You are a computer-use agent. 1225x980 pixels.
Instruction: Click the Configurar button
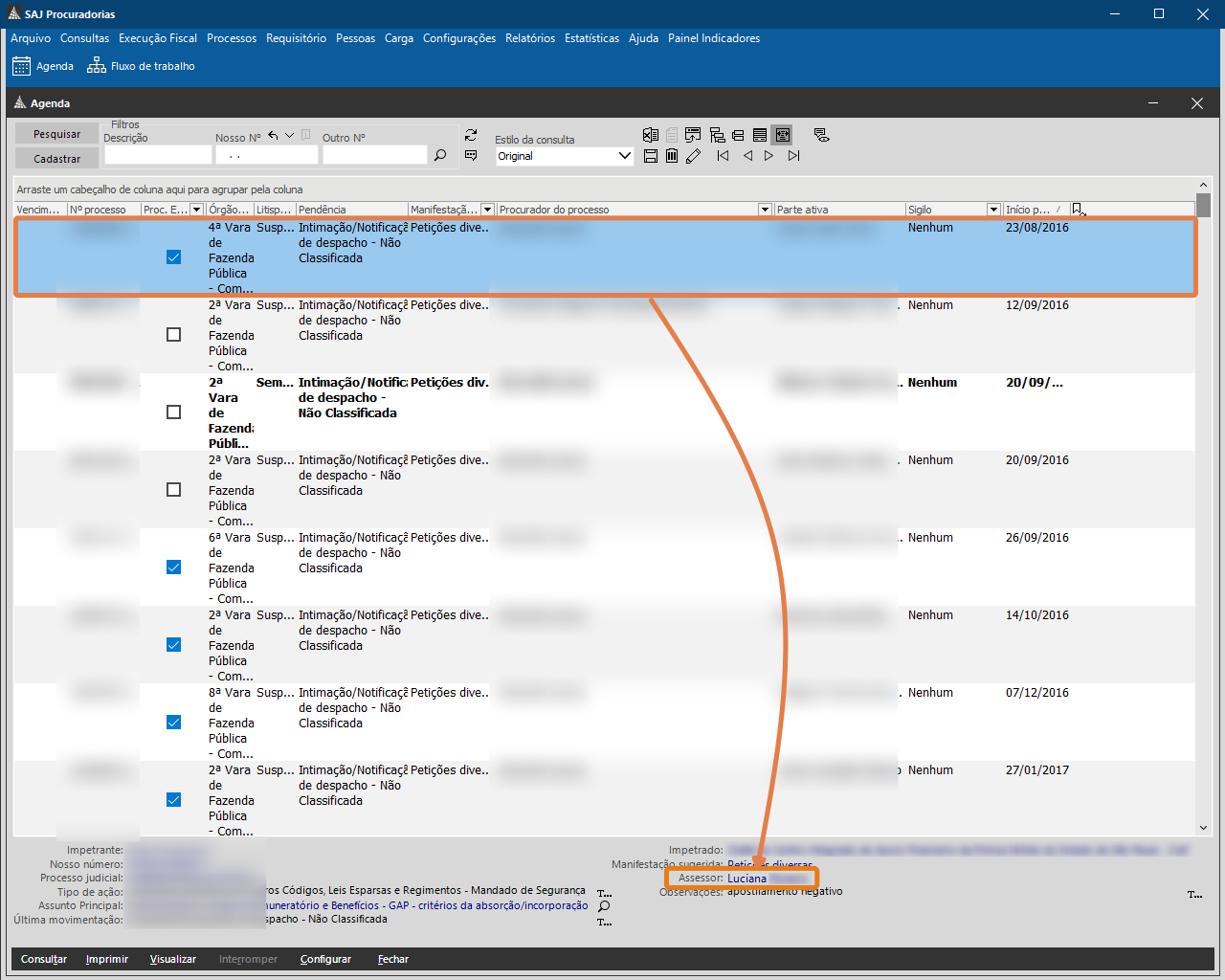(325, 959)
